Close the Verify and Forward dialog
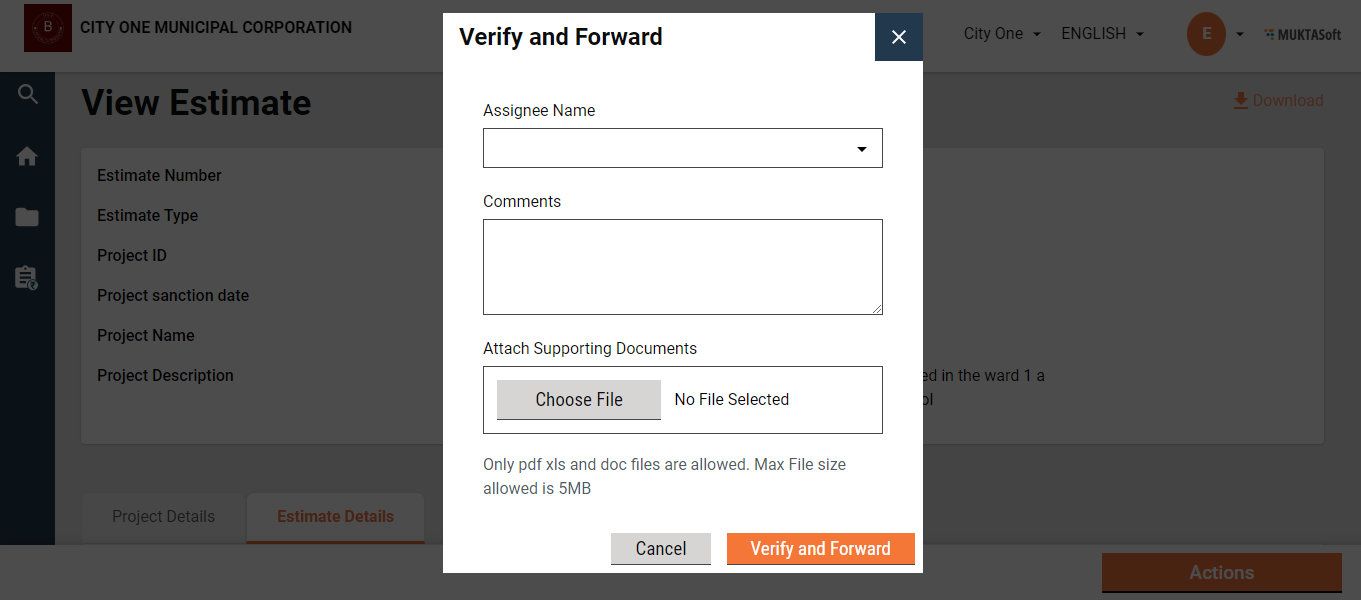Image resolution: width=1361 pixels, height=600 pixels. 898,37
